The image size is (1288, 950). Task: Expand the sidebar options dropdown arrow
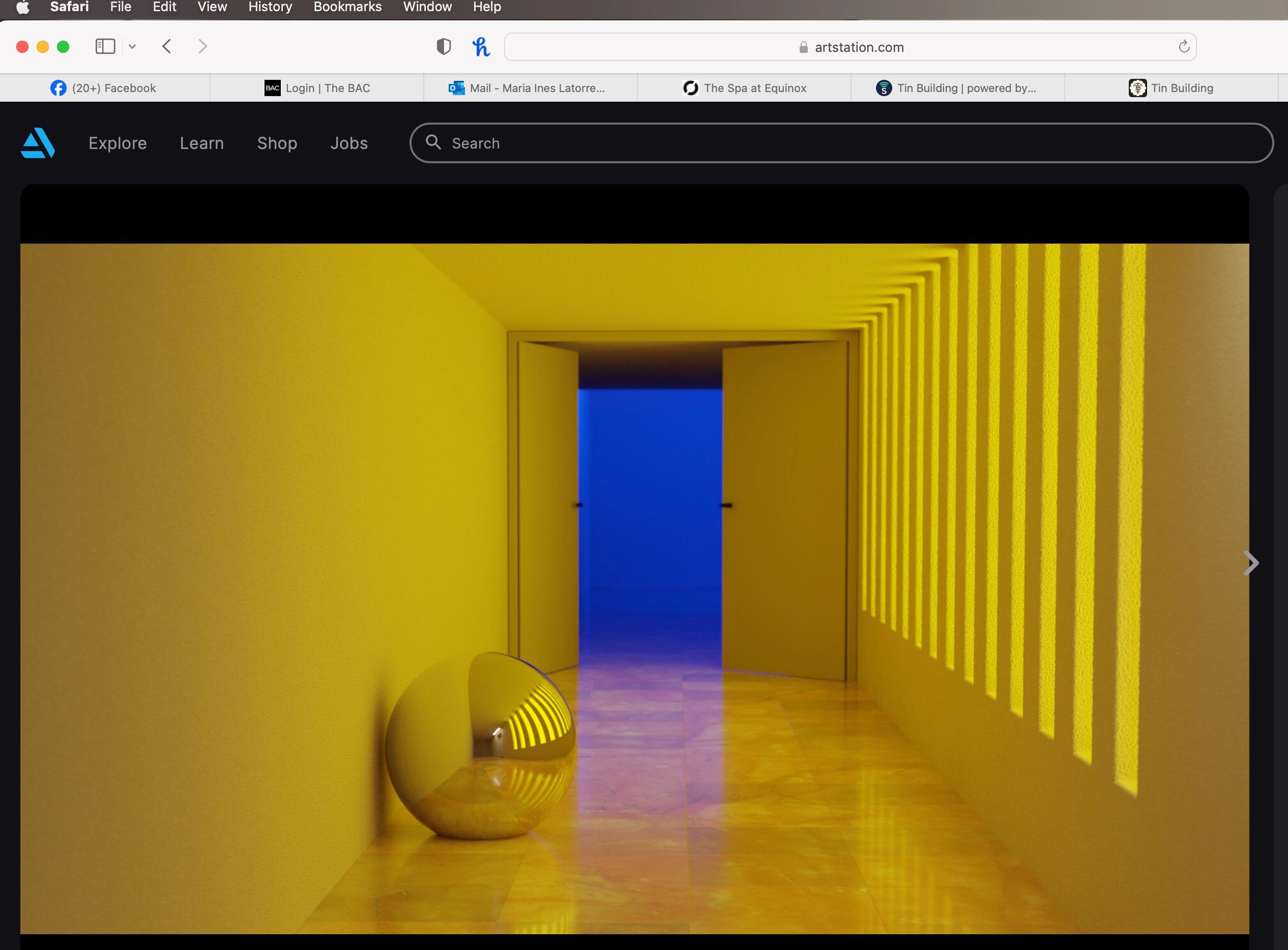(x=132, y=47)
